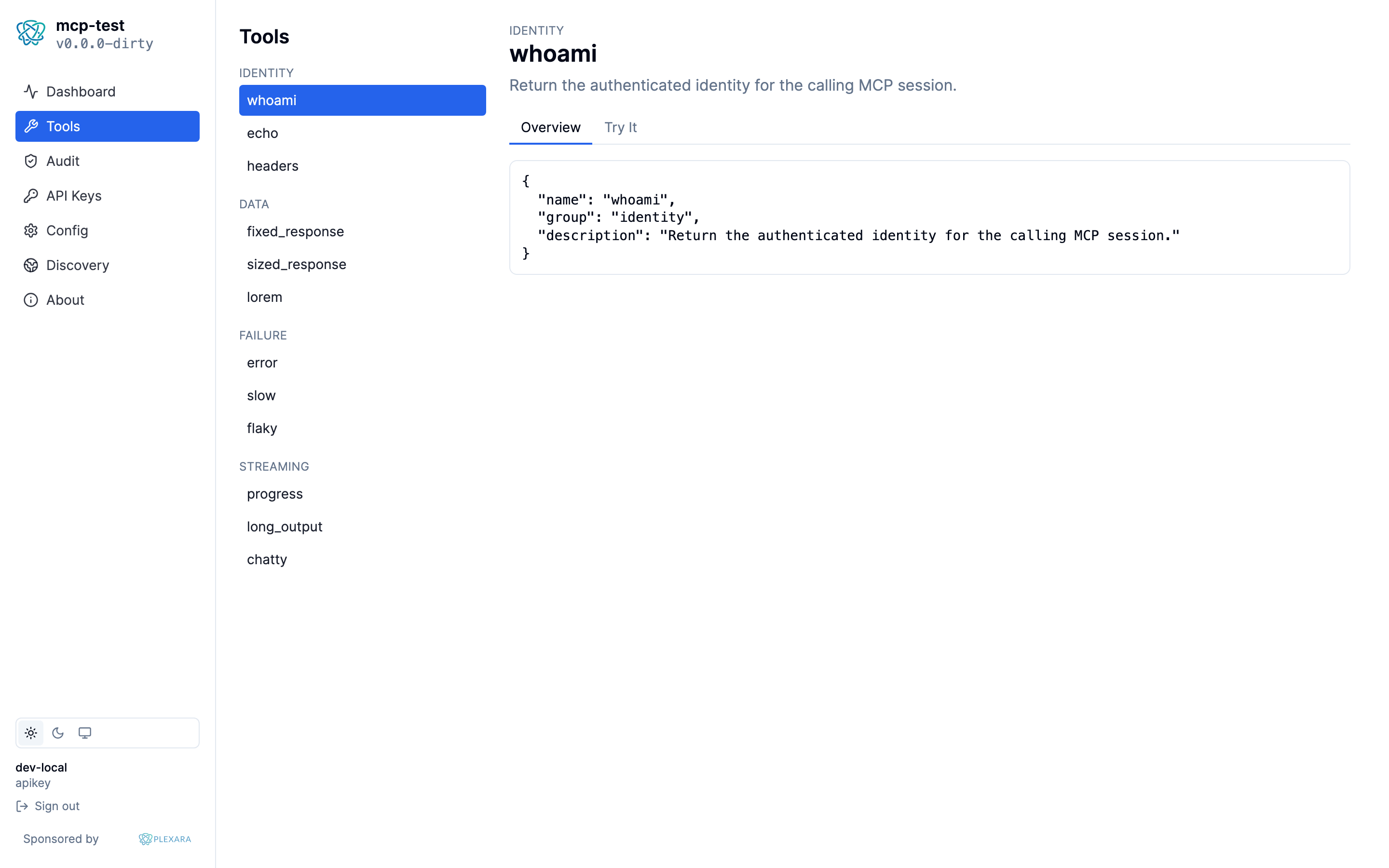The width and height of the screenshot is (1389, 868).
Task: Select the Discovery globe icon
Action: (30, 265)
